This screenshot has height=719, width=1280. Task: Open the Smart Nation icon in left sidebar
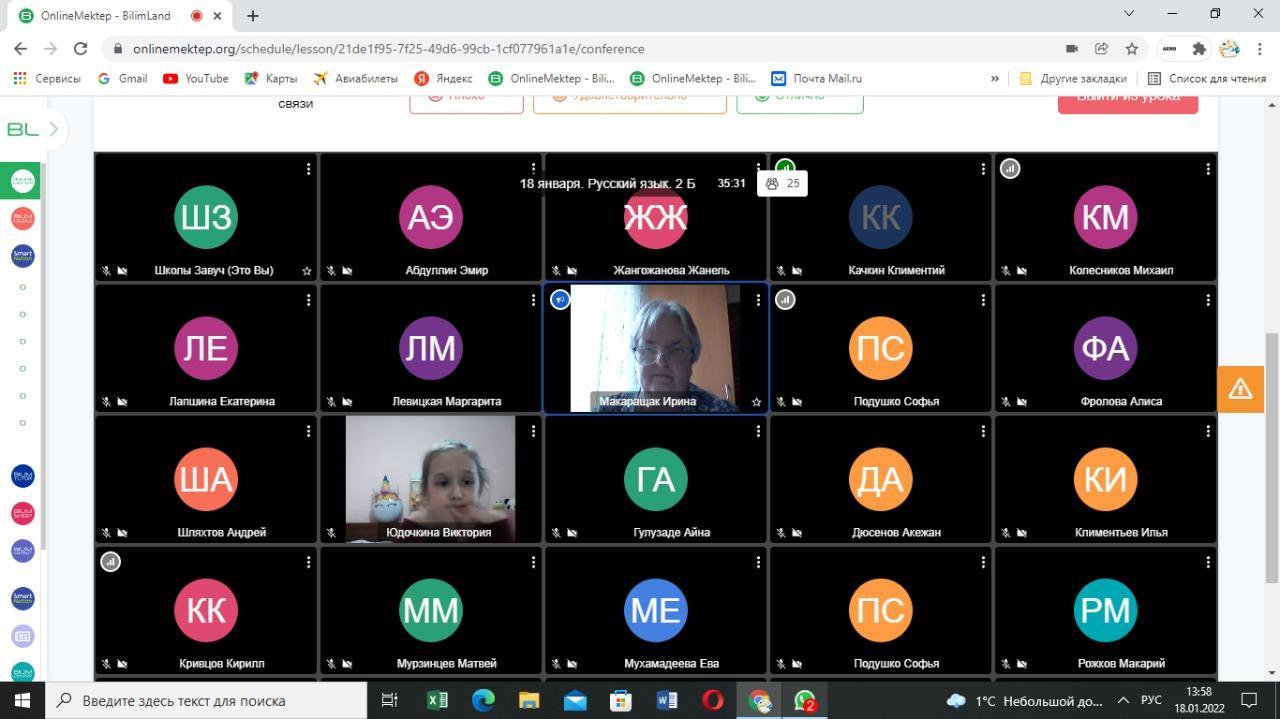[x=22, y=255]
